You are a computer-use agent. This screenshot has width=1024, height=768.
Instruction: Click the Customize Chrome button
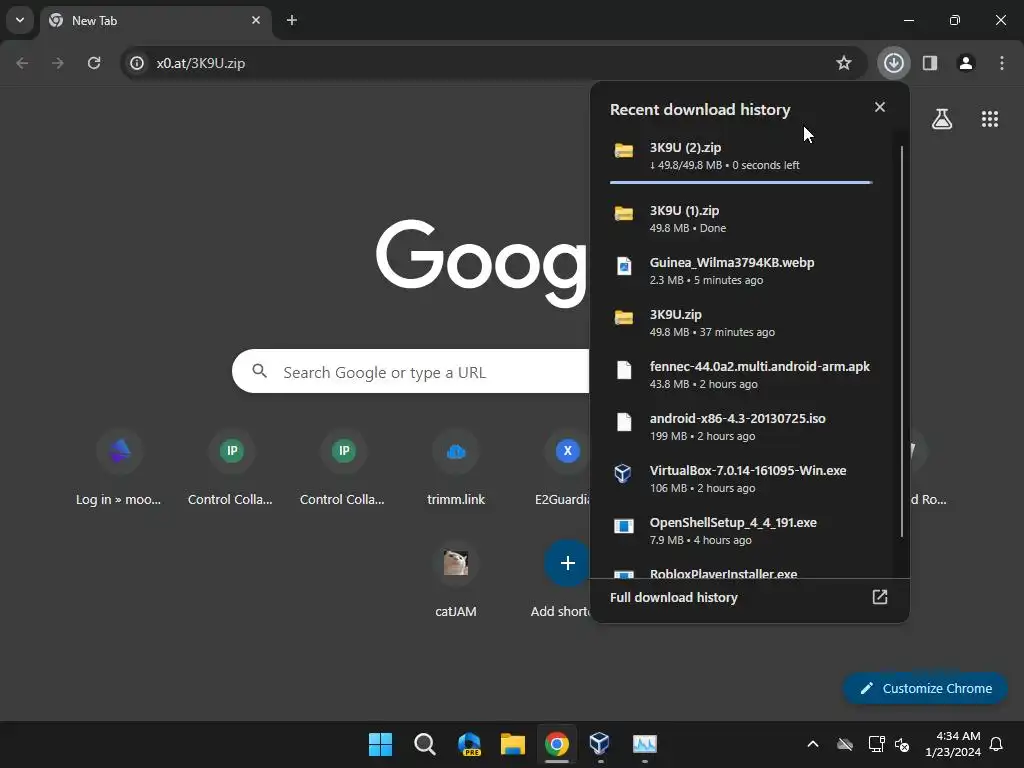(x=925, y=688)
